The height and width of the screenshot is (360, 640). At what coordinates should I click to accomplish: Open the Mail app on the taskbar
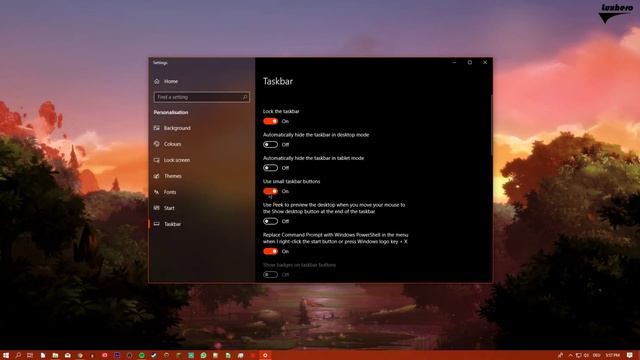click(67, 356)
